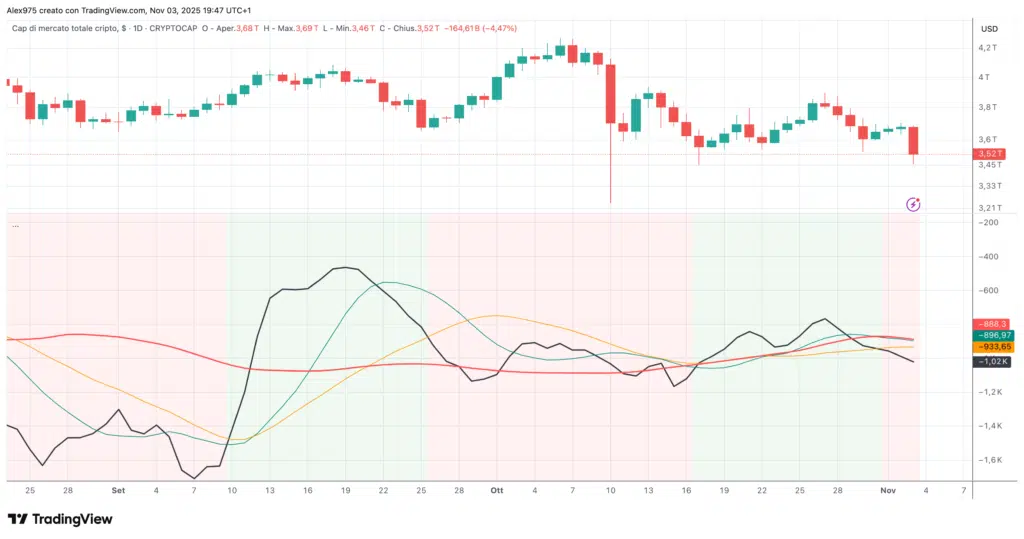Click the 4,2 T level on price axis
The height and width of the screenshot is (539, 1024).
click(988, 47)
